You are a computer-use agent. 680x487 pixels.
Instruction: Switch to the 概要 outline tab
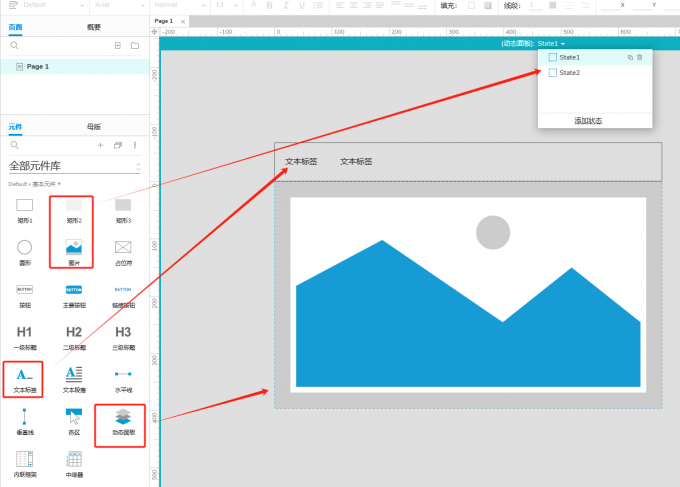click(x=93, y=27)
